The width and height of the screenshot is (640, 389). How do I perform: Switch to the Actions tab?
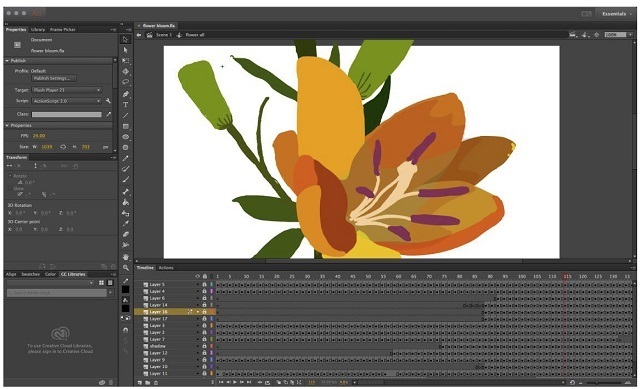[x=166, y=268]
